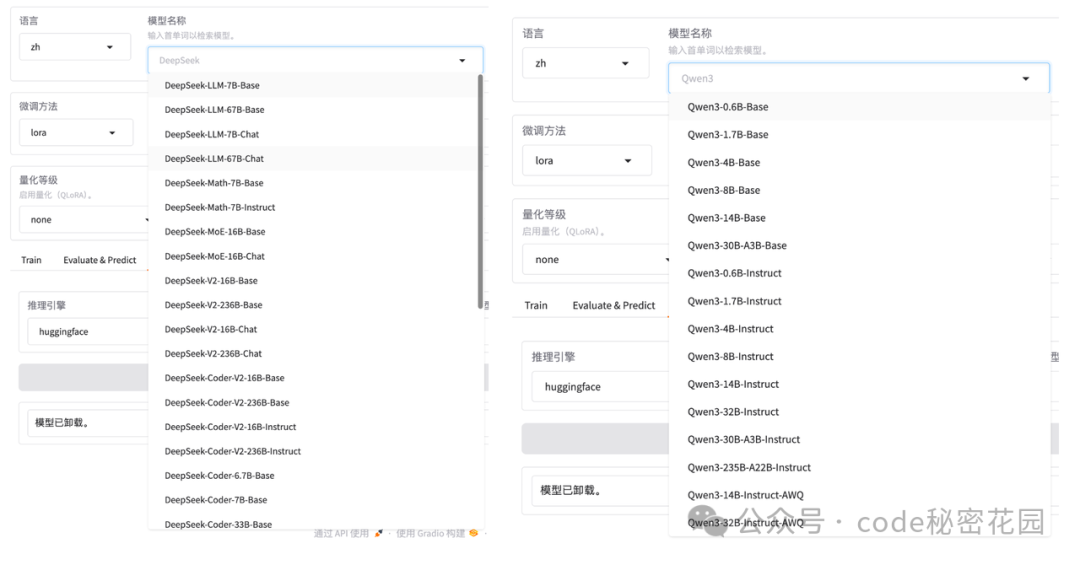Screen dimensions: 1080x565
Task: Open the lora finetuning method dropdown, left panel
Action: [x=76, y=132]
